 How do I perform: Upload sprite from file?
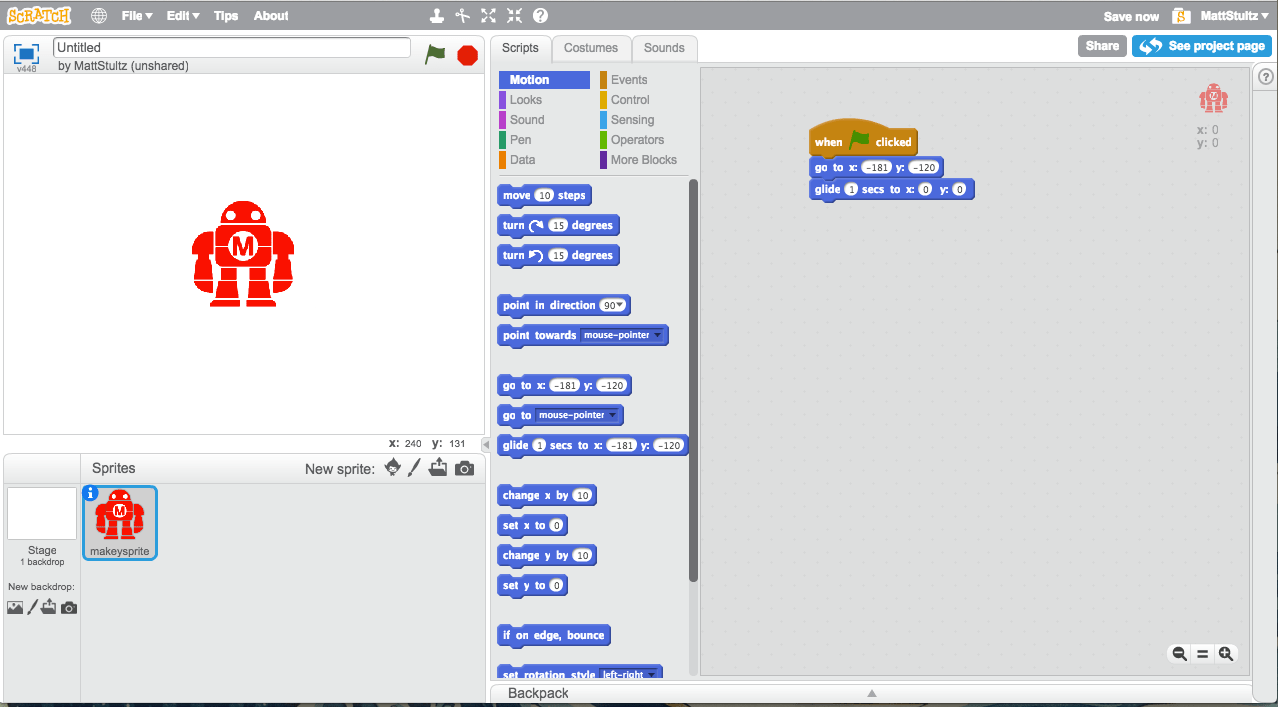pyautogui.click(x=438, y=468)
